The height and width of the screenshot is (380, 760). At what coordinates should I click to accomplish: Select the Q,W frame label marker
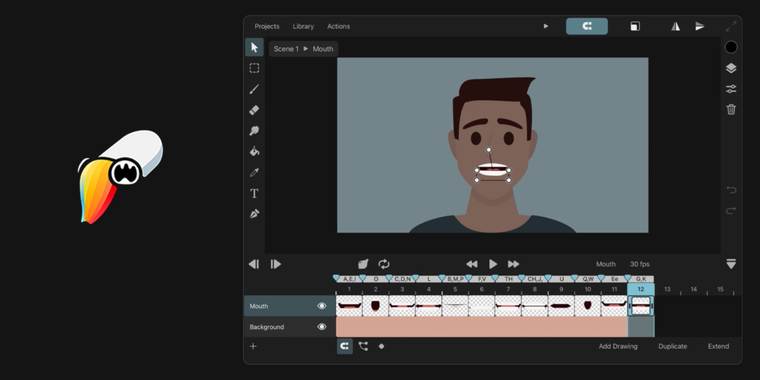pos(588,279)
